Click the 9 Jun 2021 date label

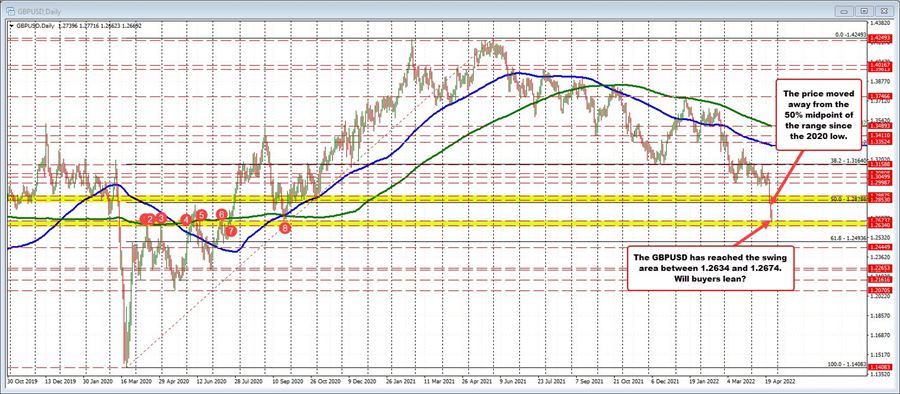pos(514,380)
